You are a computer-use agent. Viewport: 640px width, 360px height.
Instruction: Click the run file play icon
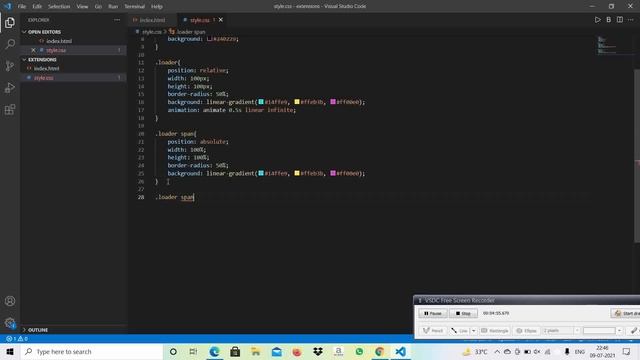pyautogui.click(x=598, y=20)
